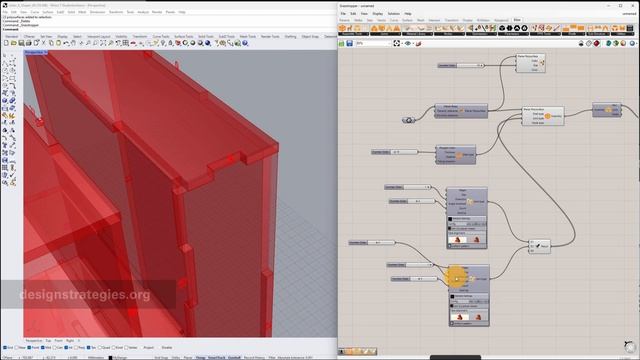
Task: Open Grasshopper Solution menu
Action: (x=393, y=13)
